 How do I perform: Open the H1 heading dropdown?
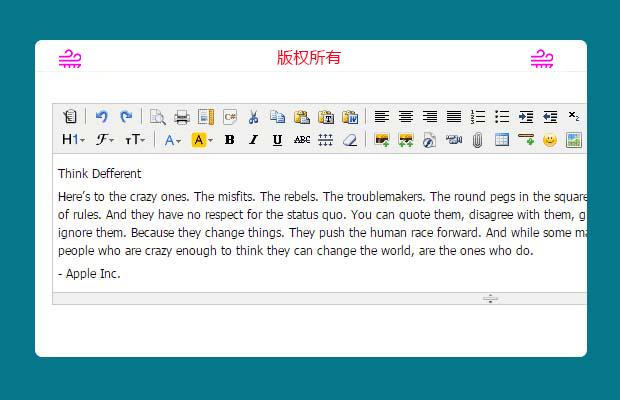coord(73,140)
